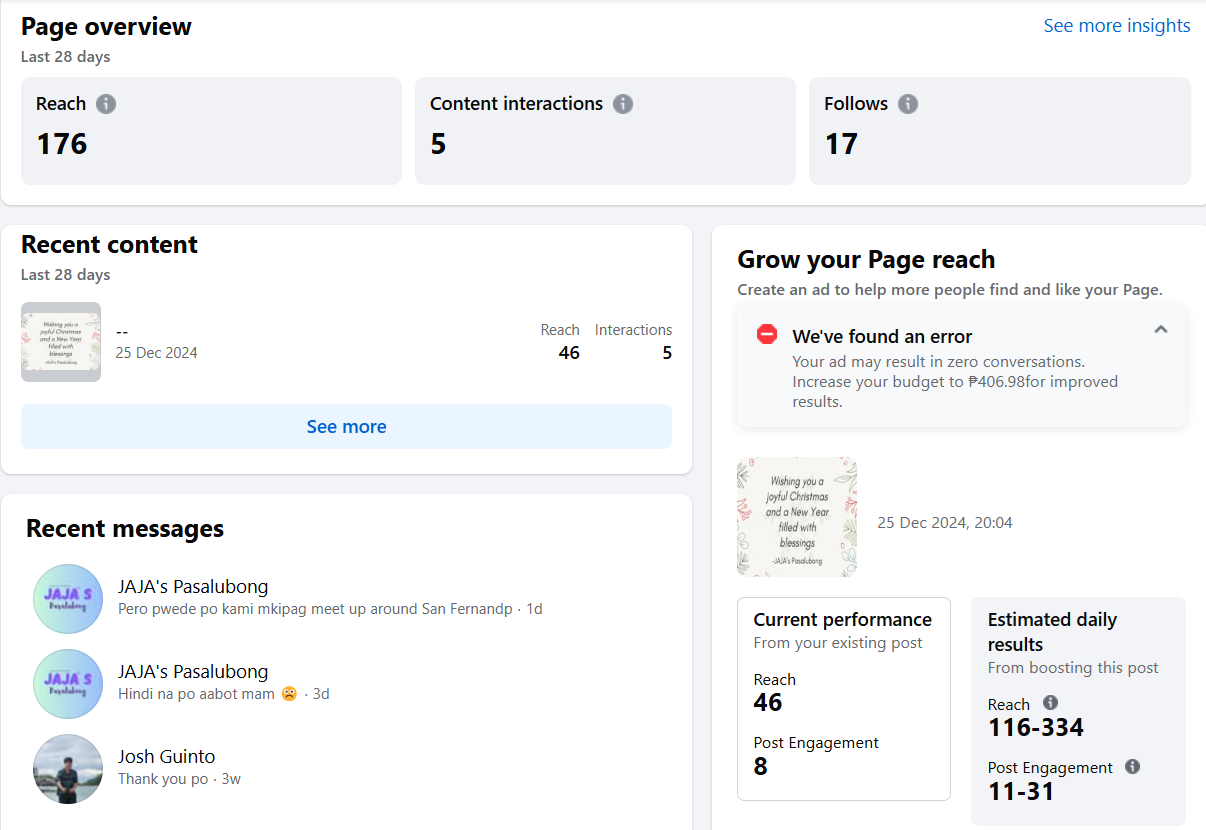This screenshot has width=1206, height=830.
Task: Select the Reach card showing 176
Action: [x=211, y=131]
